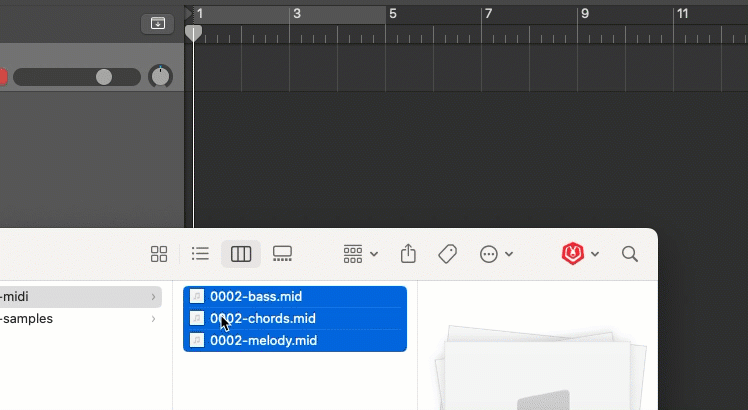Viewport: 748px width, 410px height.
Task: Click the Finder tag icon
Action: coord(447,254)
